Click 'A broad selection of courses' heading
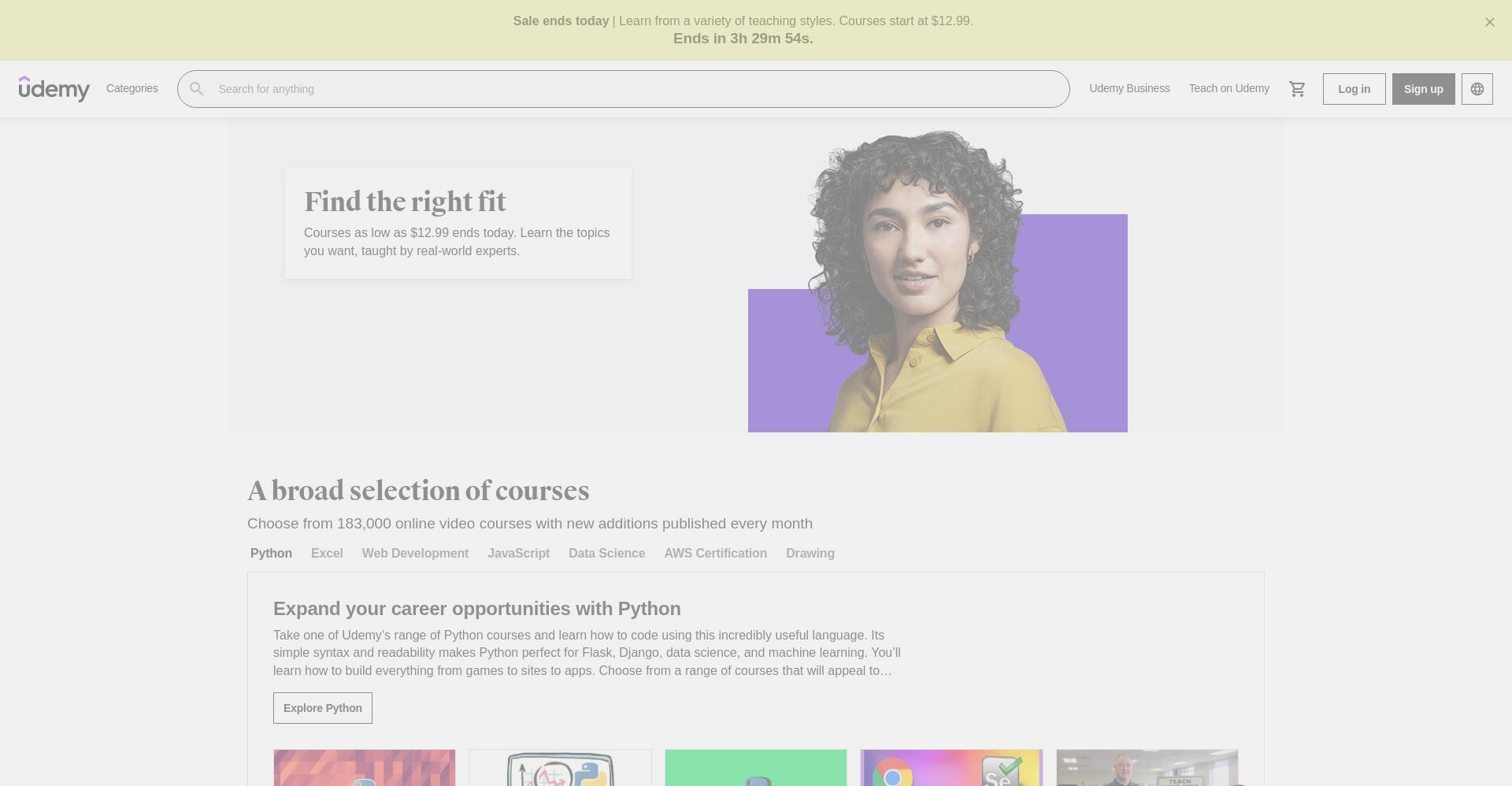1512x786 pixels. pos(418,491)
